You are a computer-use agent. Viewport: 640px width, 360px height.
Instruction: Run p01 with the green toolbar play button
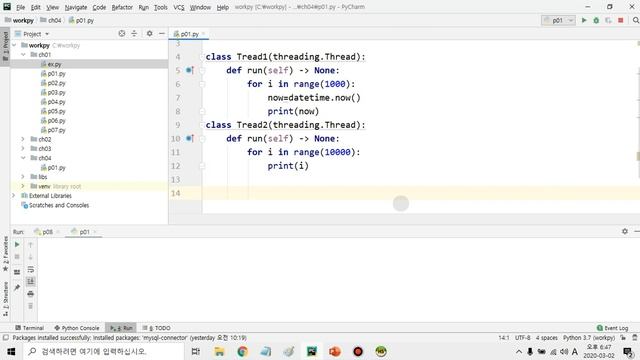584,20
